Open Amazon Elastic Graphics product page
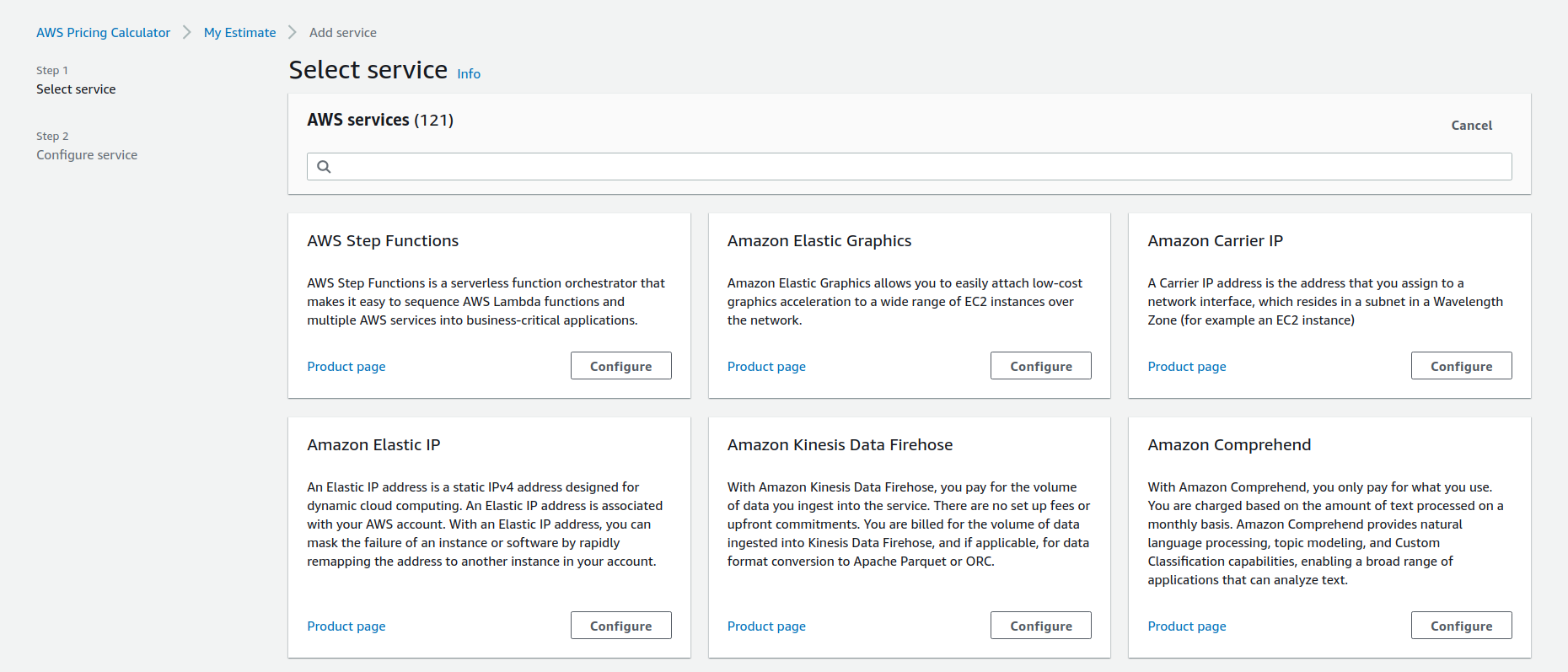The width and height of the screenshot is (1568, 672). 765,366
